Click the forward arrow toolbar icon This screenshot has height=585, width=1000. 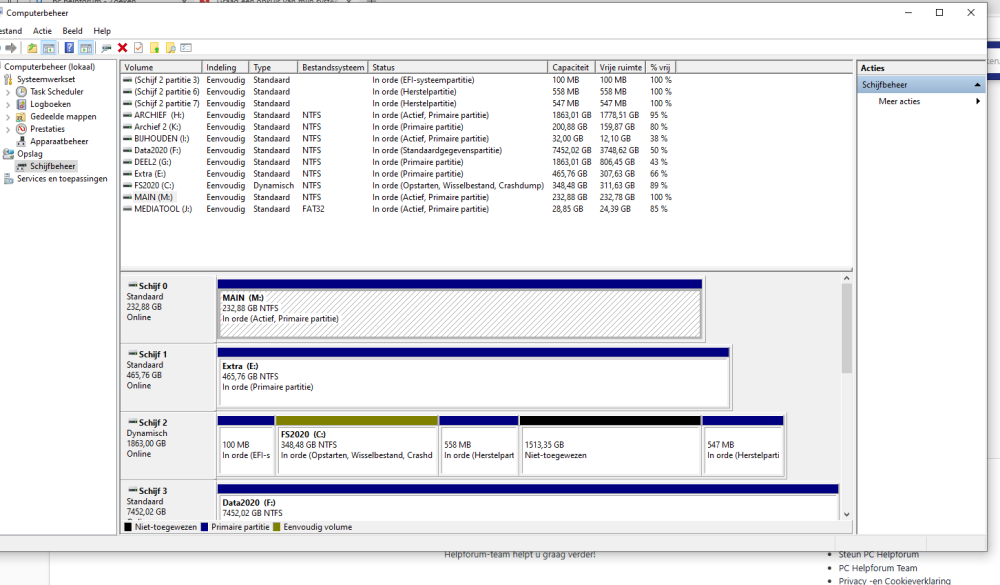[12, 47]
